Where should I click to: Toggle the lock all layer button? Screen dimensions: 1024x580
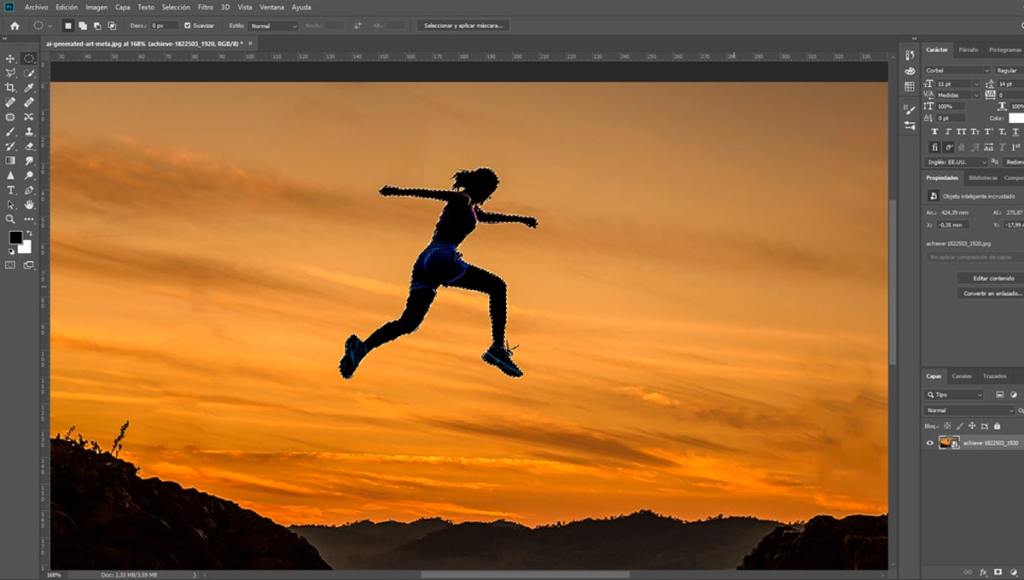pos(996,426)
